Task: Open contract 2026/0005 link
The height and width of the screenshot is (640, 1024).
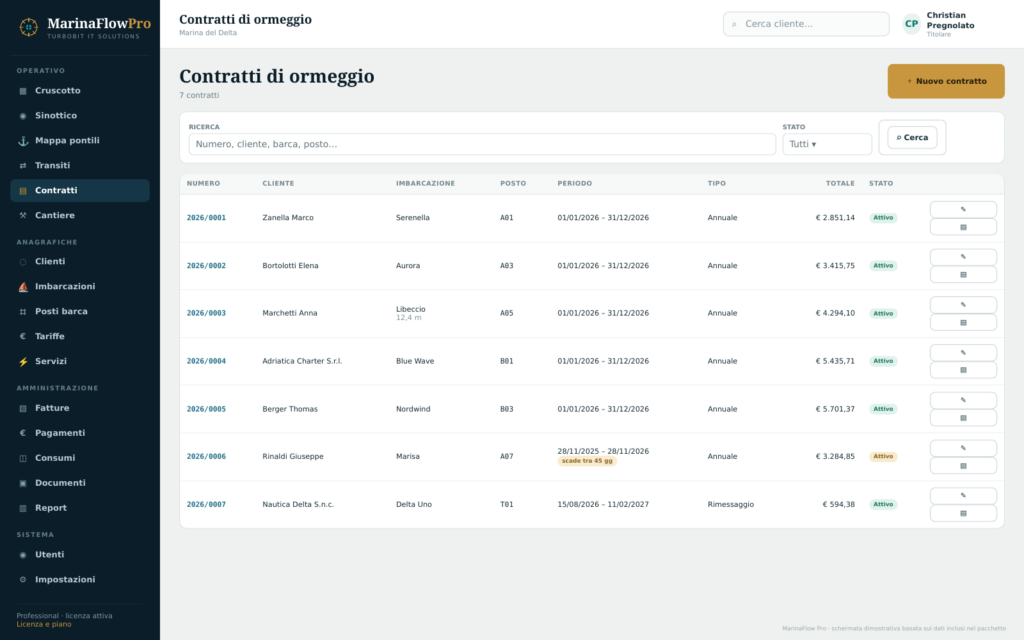Action: tap(206, 409)
